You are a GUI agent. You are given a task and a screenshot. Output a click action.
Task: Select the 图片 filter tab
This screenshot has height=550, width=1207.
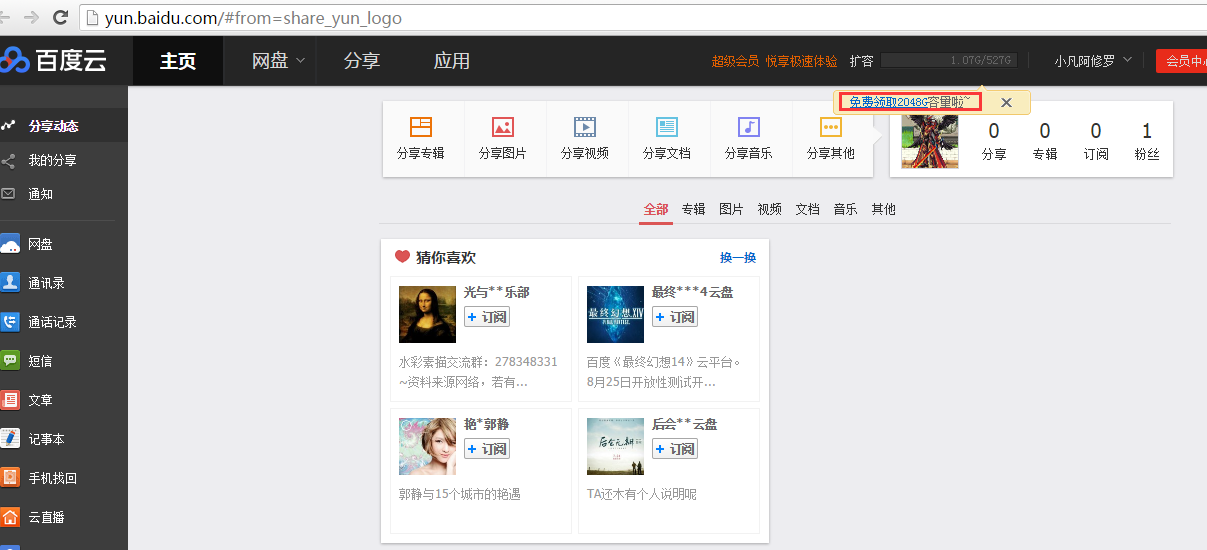[732, 209]
